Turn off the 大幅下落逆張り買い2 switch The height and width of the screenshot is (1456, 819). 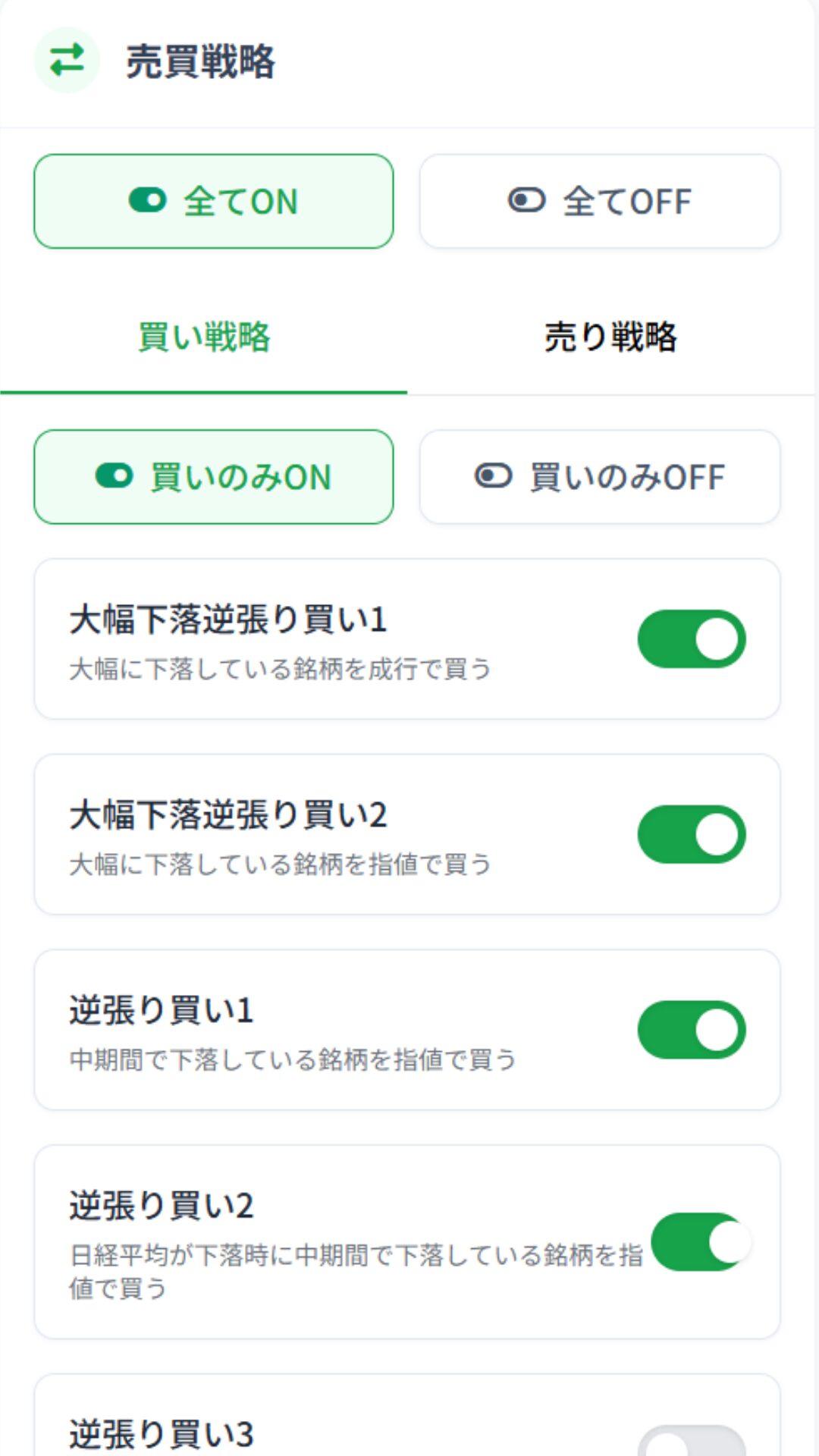coord(692,834)
